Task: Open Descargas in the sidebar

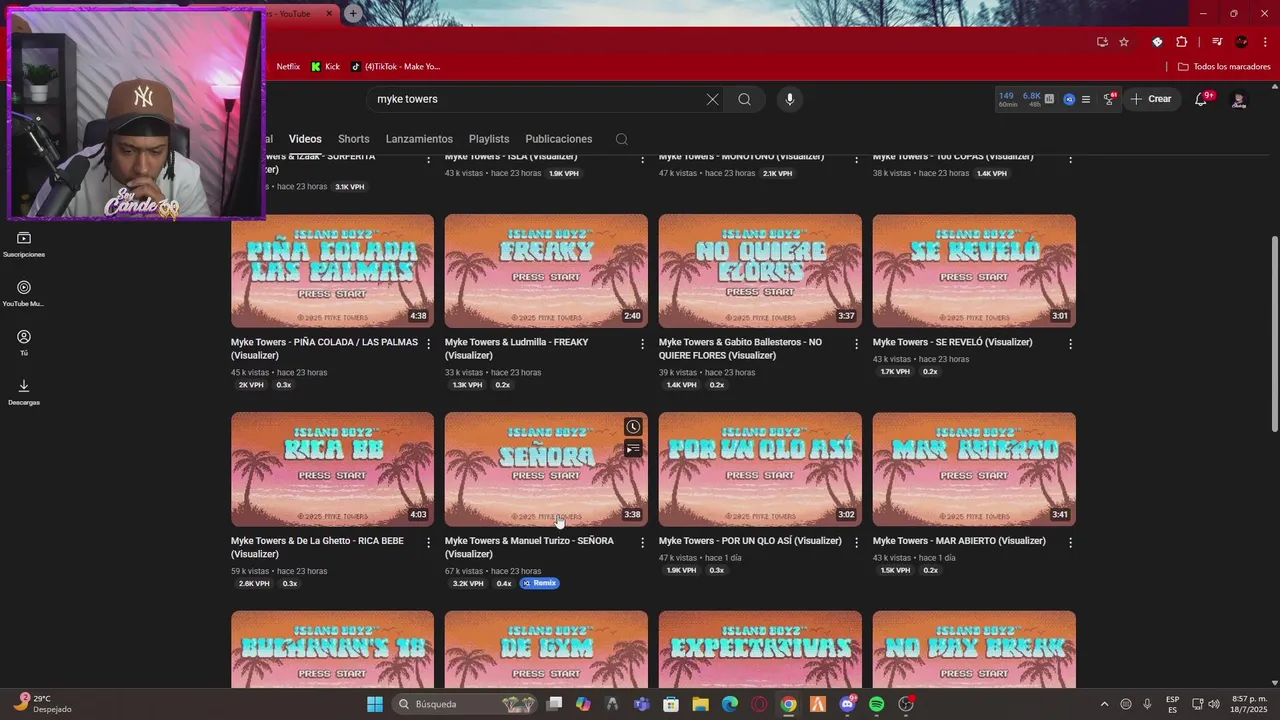Action: pyautogui.click(x=24, y=392)
